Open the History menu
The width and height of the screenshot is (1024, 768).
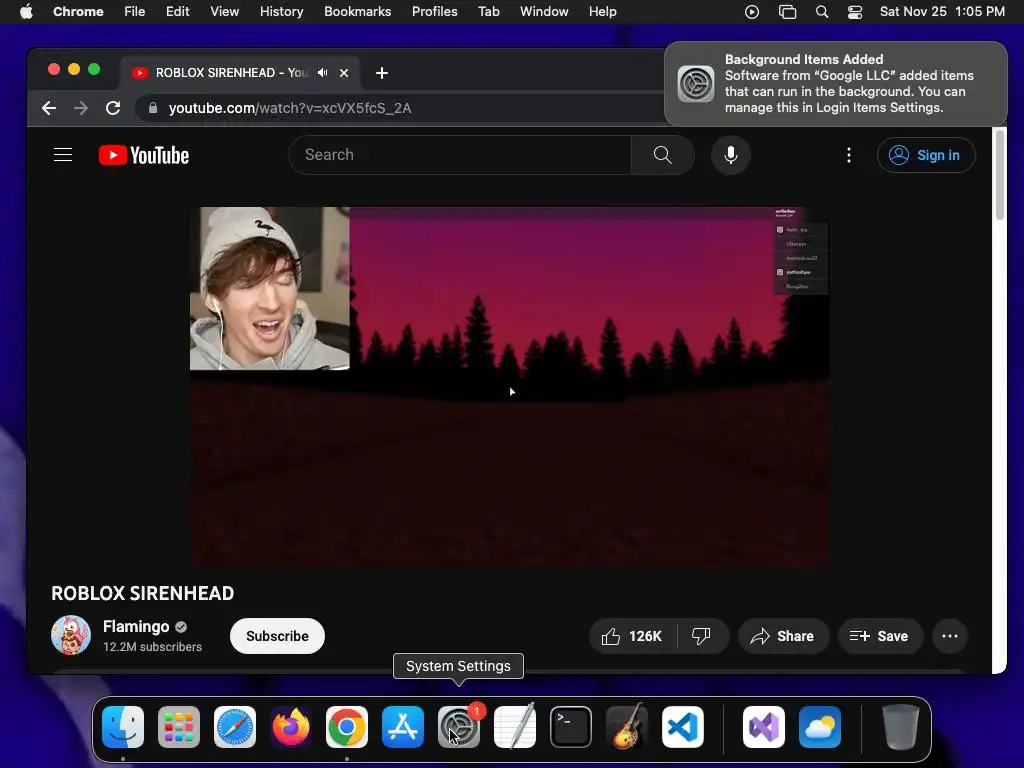point(281,12)
